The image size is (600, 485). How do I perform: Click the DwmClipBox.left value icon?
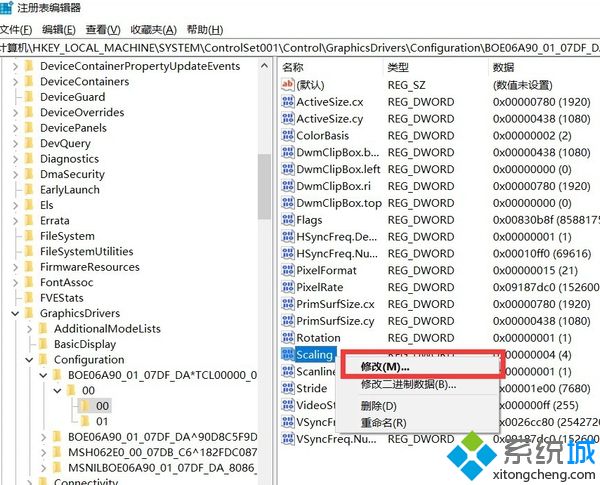tap(287, 169)
